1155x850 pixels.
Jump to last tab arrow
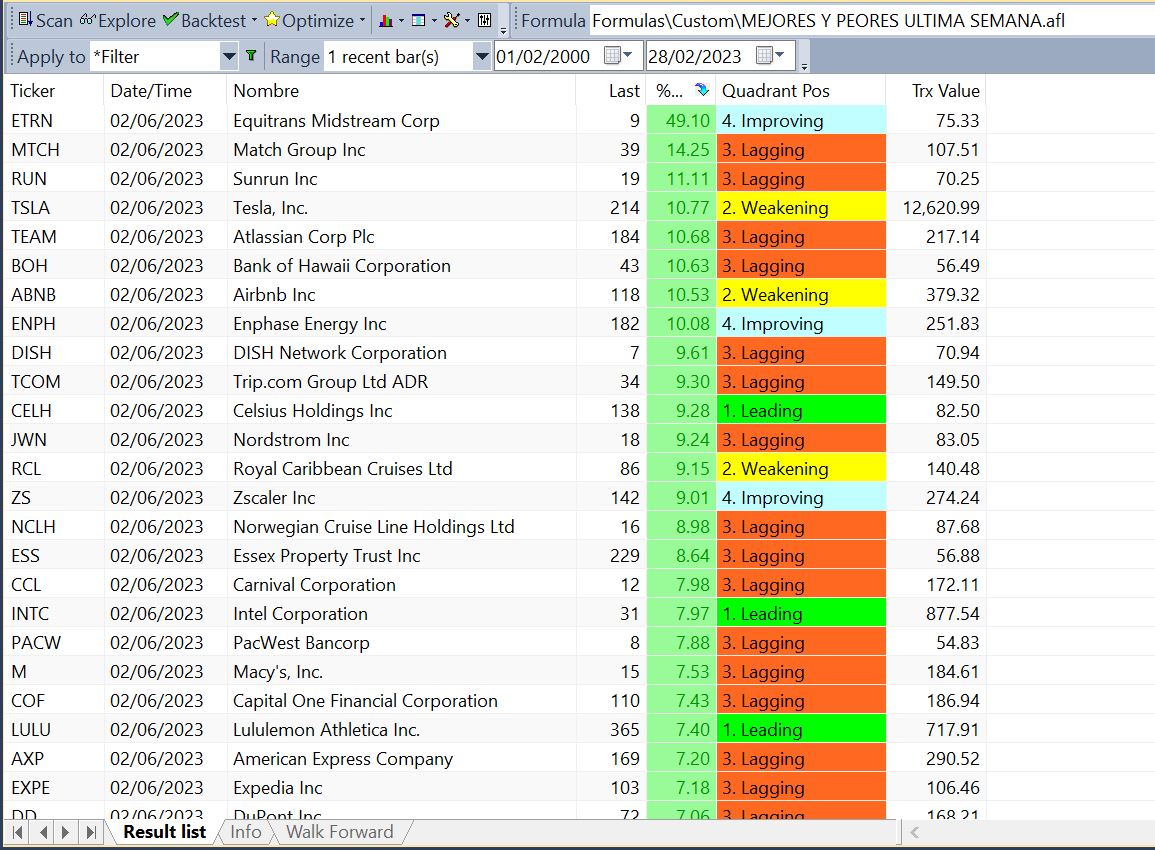(91, 832)
